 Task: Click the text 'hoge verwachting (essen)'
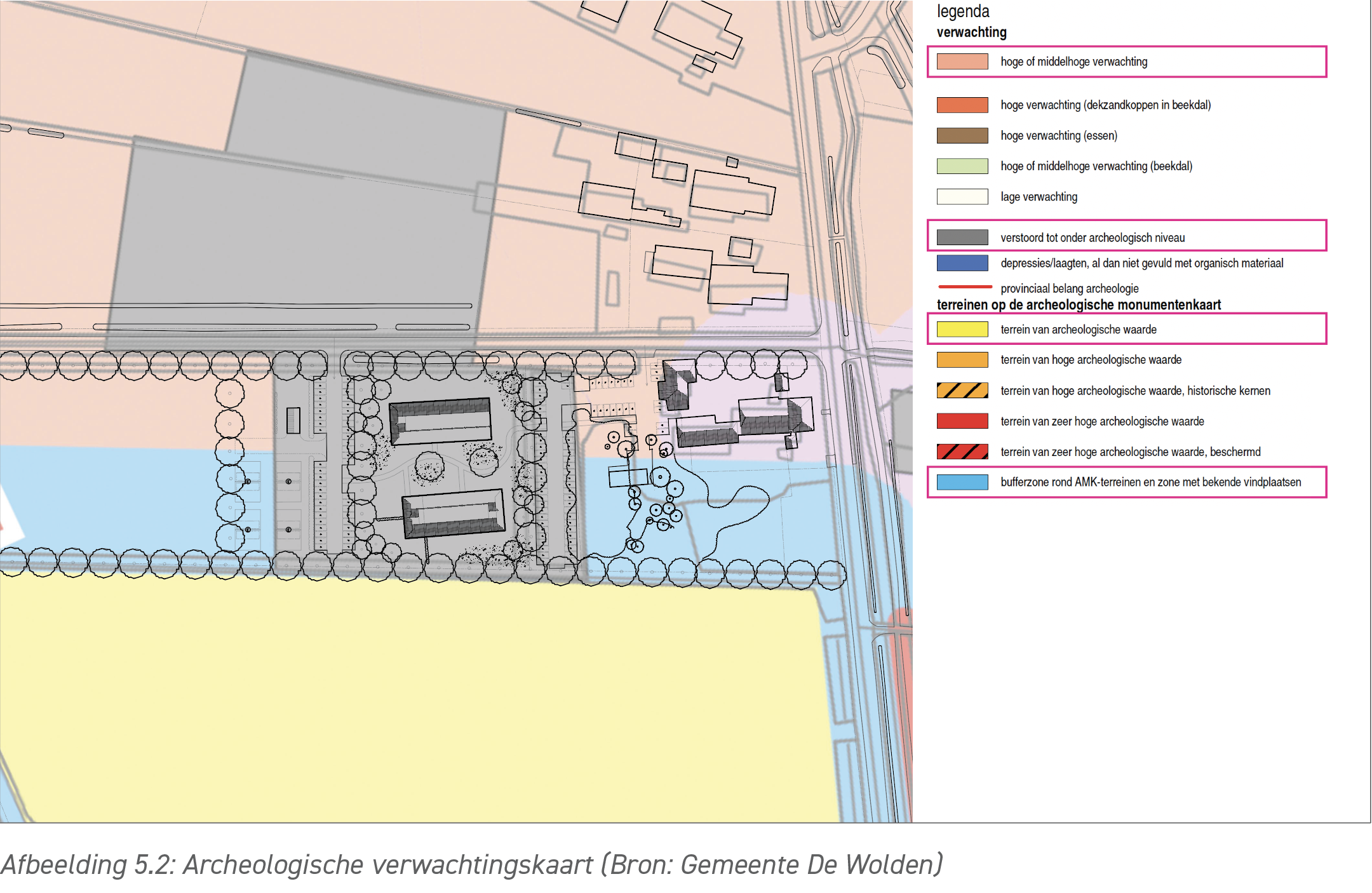(x=1059, y=135)
